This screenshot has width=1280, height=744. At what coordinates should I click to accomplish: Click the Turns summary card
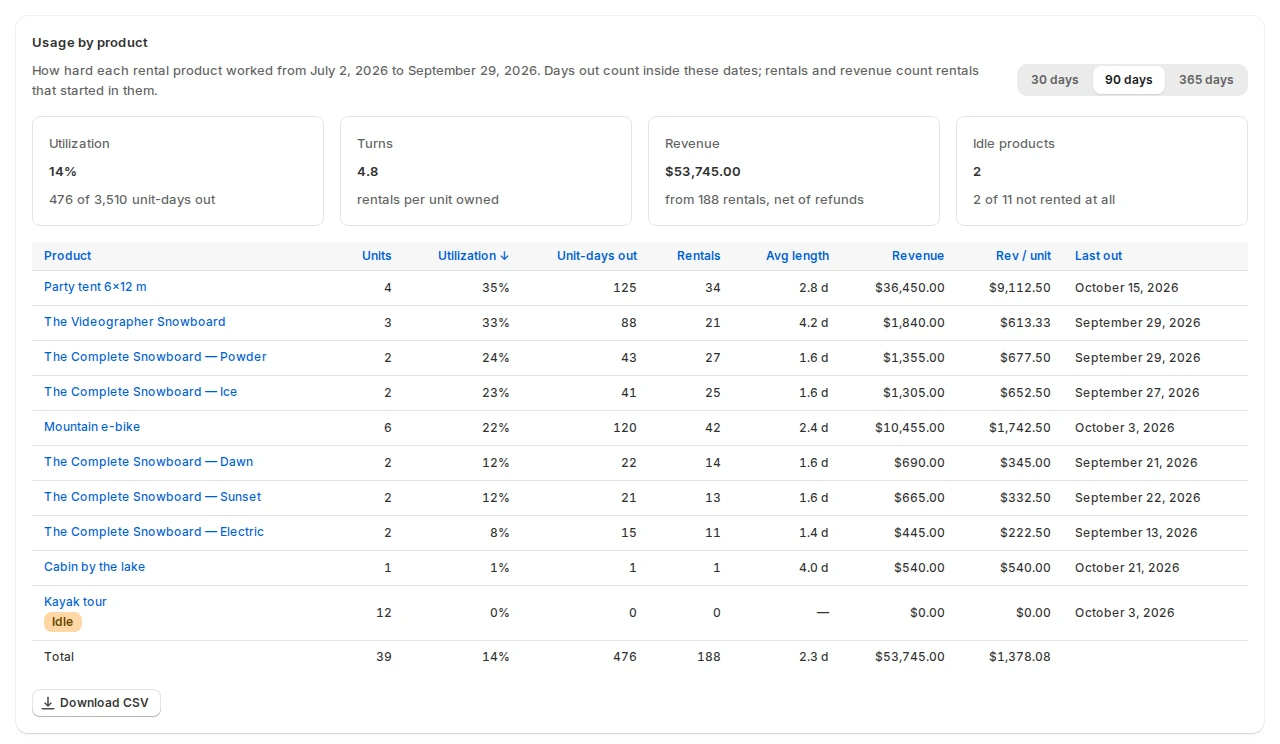click(486, 171)
